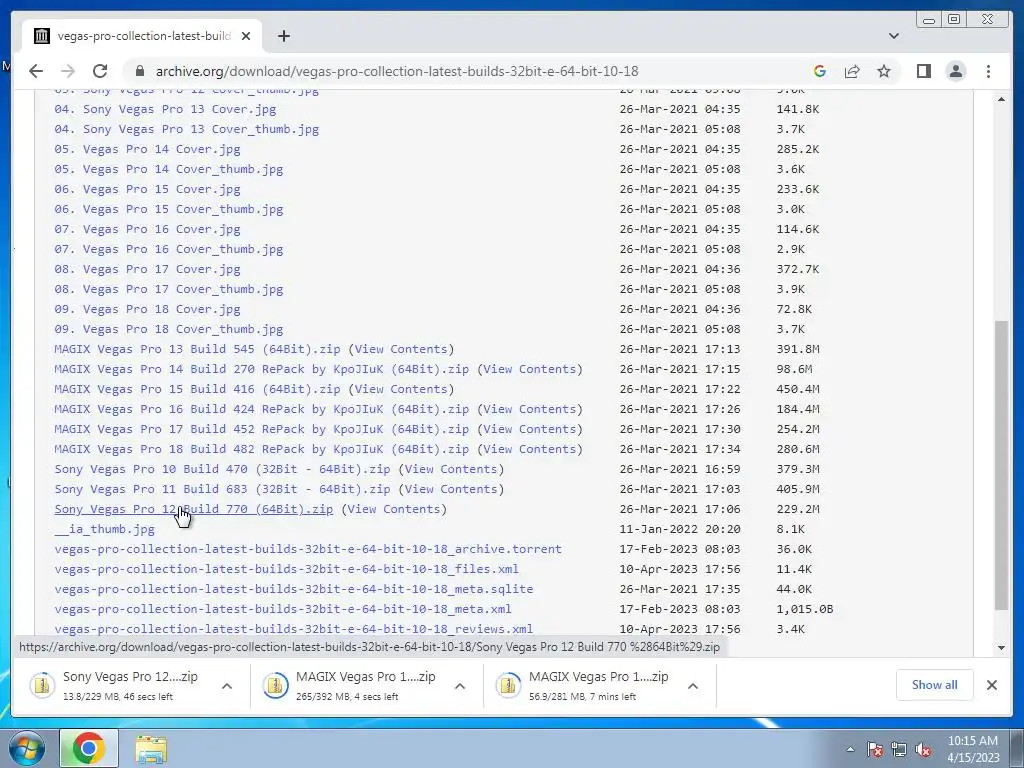Click the page scrollbar down arrow
This screenshot has width=1024, height=768.
coord(1001,648)
